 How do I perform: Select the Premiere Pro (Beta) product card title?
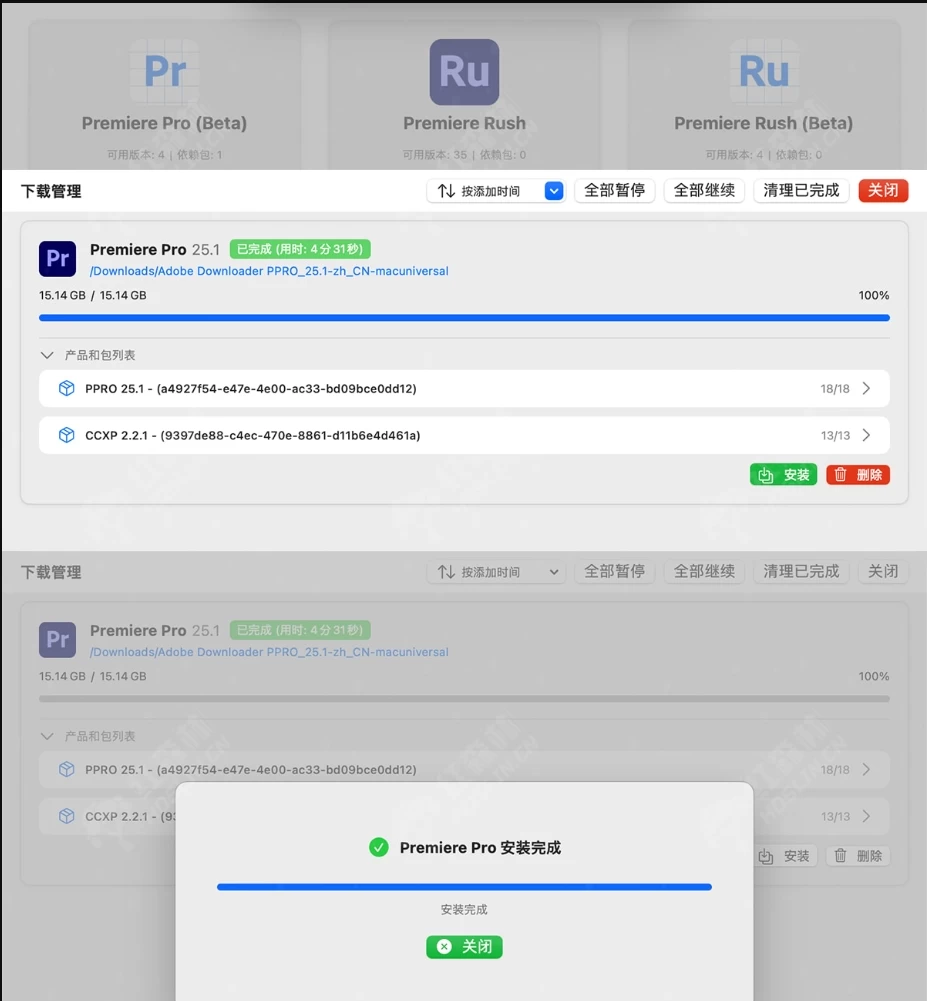click(x=164, y=123)
